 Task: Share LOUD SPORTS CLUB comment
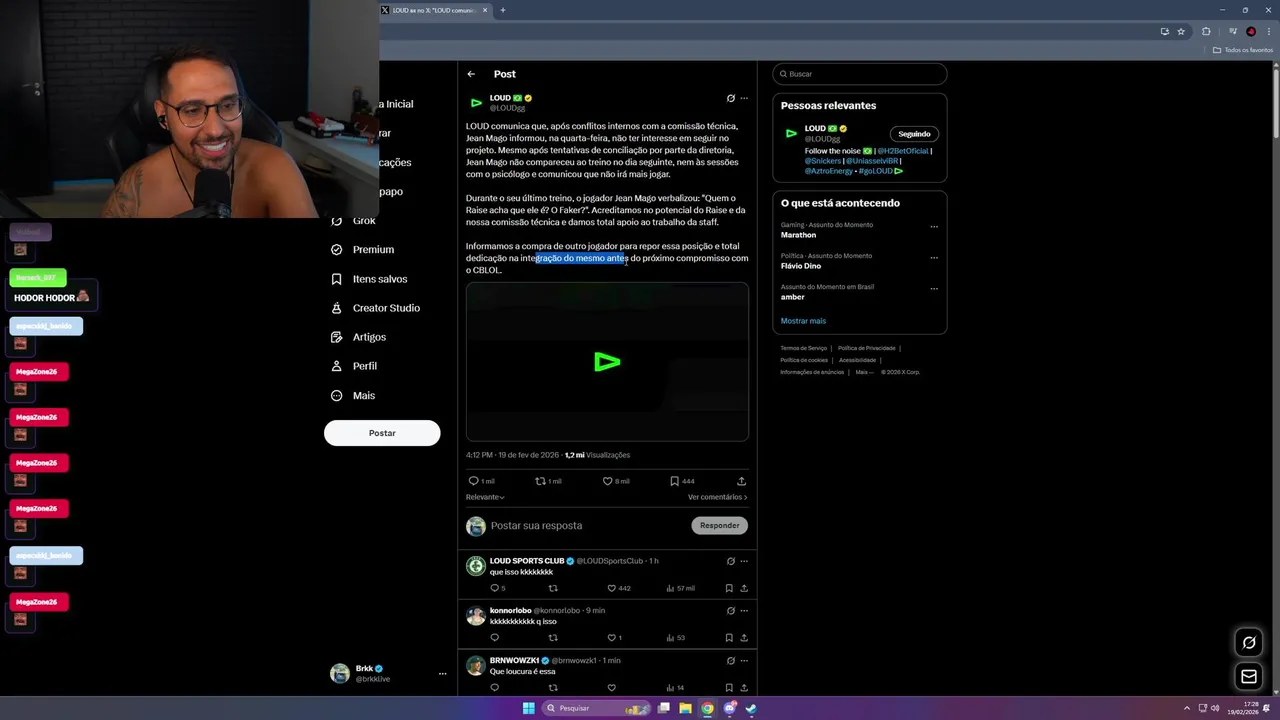click(744, 588)
